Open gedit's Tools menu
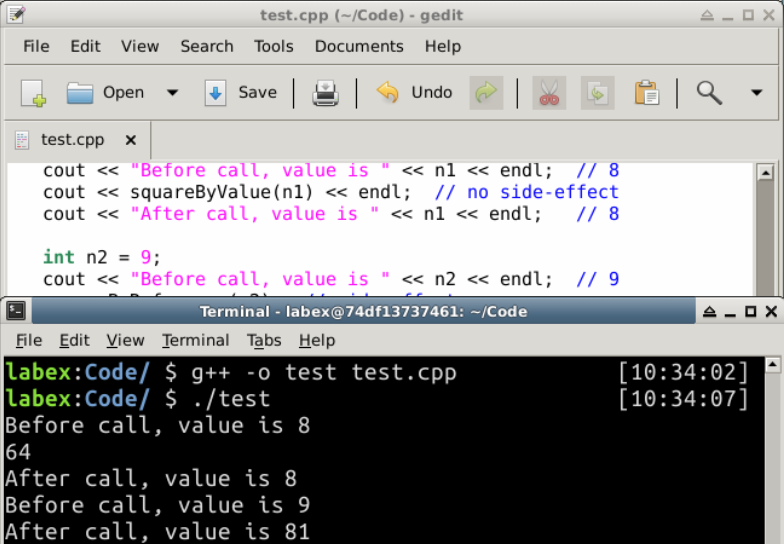Screen dimensions: 784x544 pyautogui.click(x=273, y=46)
